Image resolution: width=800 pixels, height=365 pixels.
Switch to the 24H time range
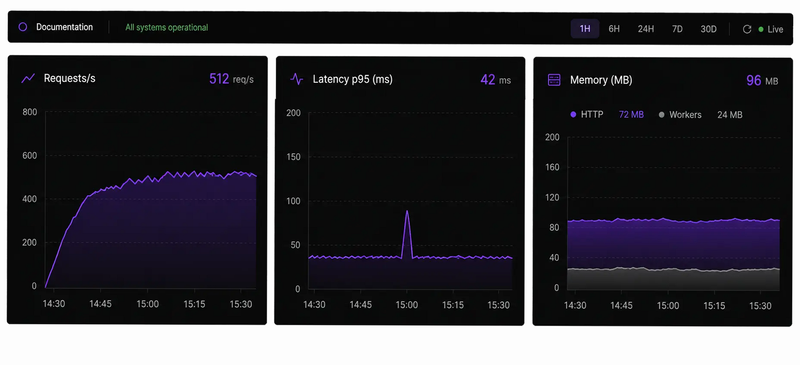click(645, 29)
